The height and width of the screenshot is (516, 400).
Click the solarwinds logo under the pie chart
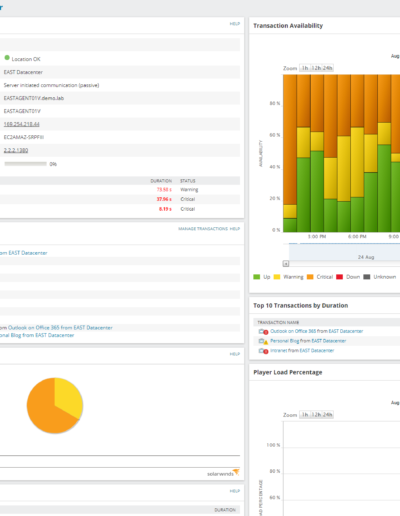click(x=223, y=473)
